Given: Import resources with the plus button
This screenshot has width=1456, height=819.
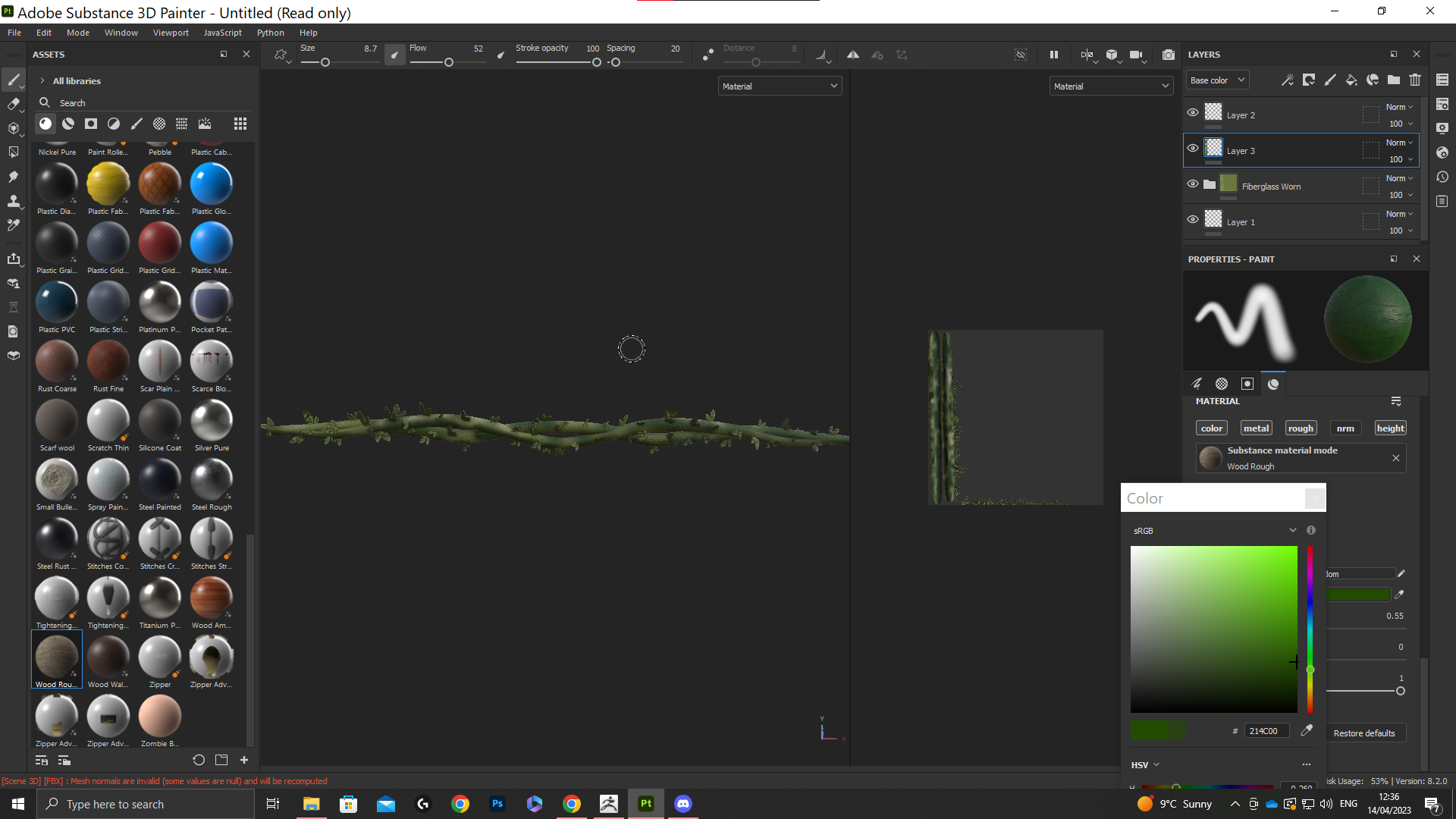Looking at the screenshot, I should point(244,760).
